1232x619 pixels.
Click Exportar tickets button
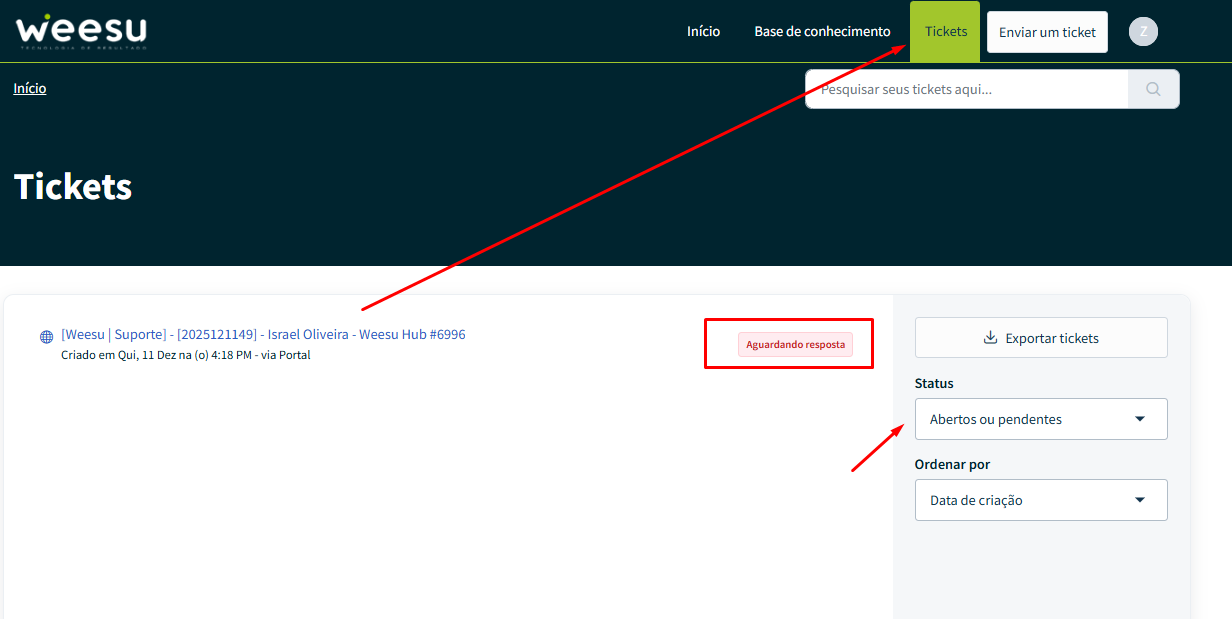[1041, 338]
